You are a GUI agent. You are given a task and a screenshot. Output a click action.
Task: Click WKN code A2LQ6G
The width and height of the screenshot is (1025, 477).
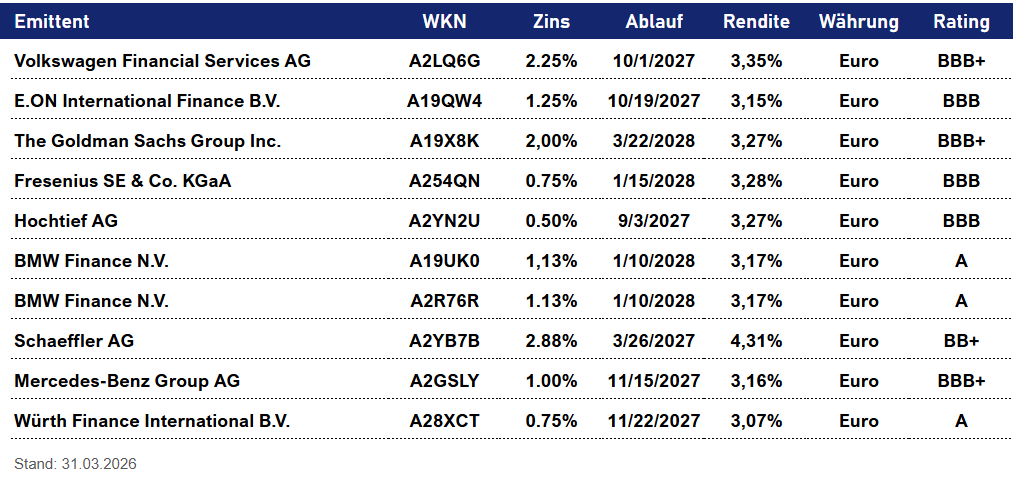click(x=444, y=61)
